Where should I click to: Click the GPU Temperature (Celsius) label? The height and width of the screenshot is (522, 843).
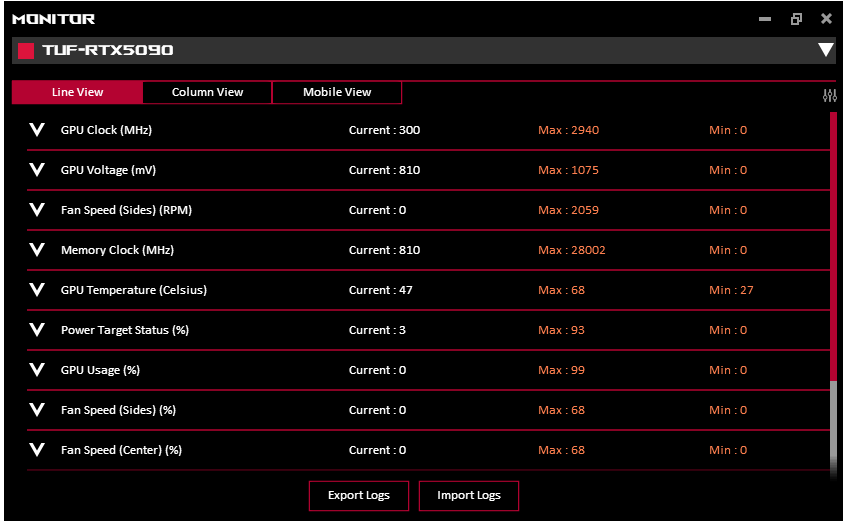(134, 290)
